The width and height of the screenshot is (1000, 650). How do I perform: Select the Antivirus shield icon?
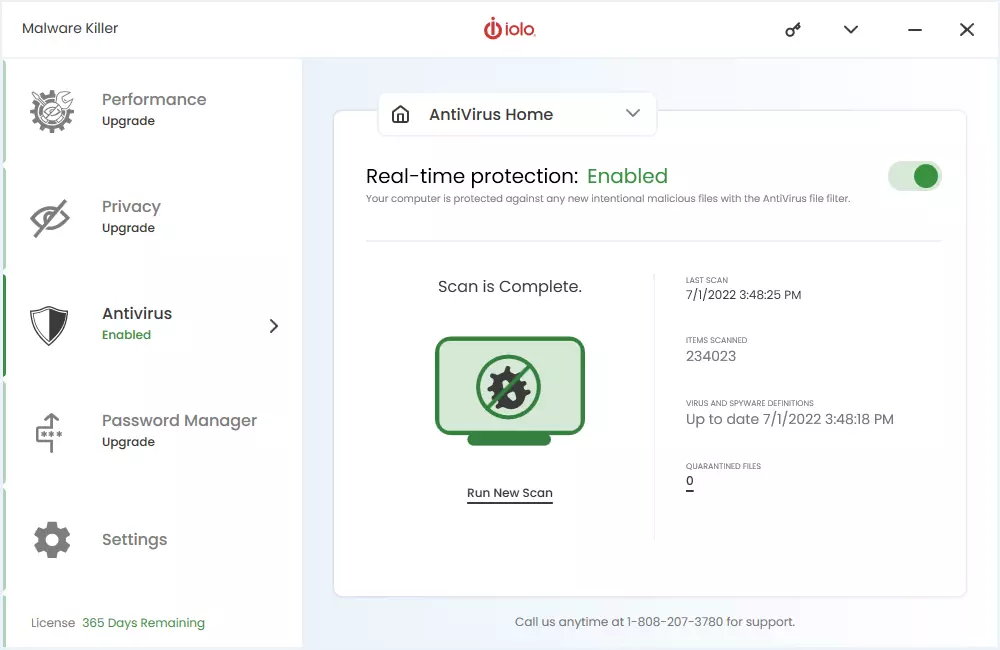pos(51,323)
